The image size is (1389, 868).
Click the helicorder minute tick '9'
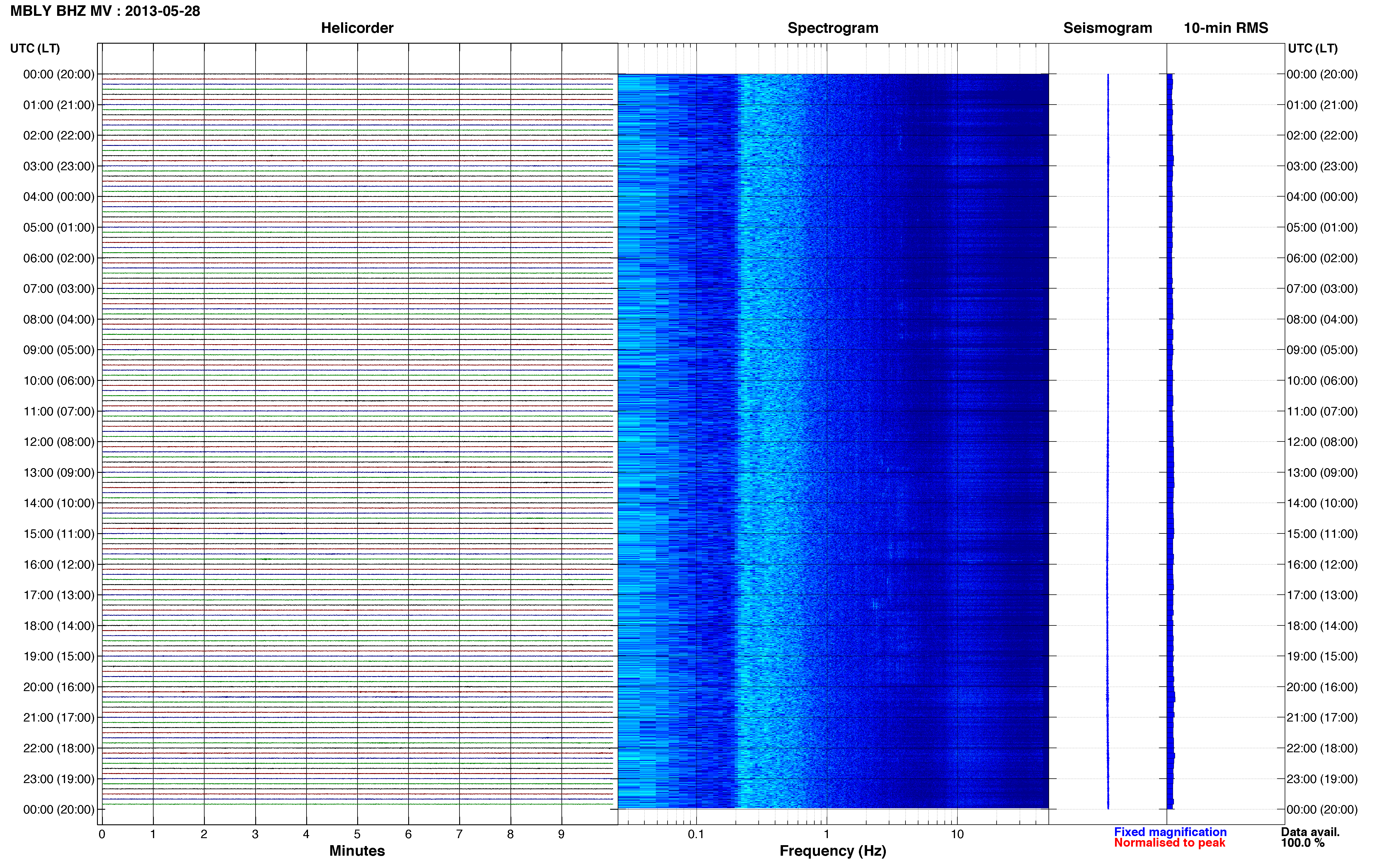561,834
